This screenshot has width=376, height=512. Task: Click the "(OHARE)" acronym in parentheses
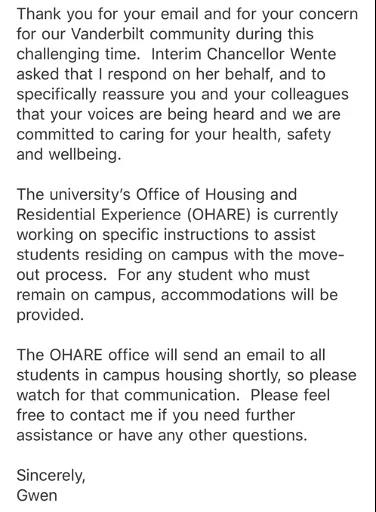(x=219, y=215)
